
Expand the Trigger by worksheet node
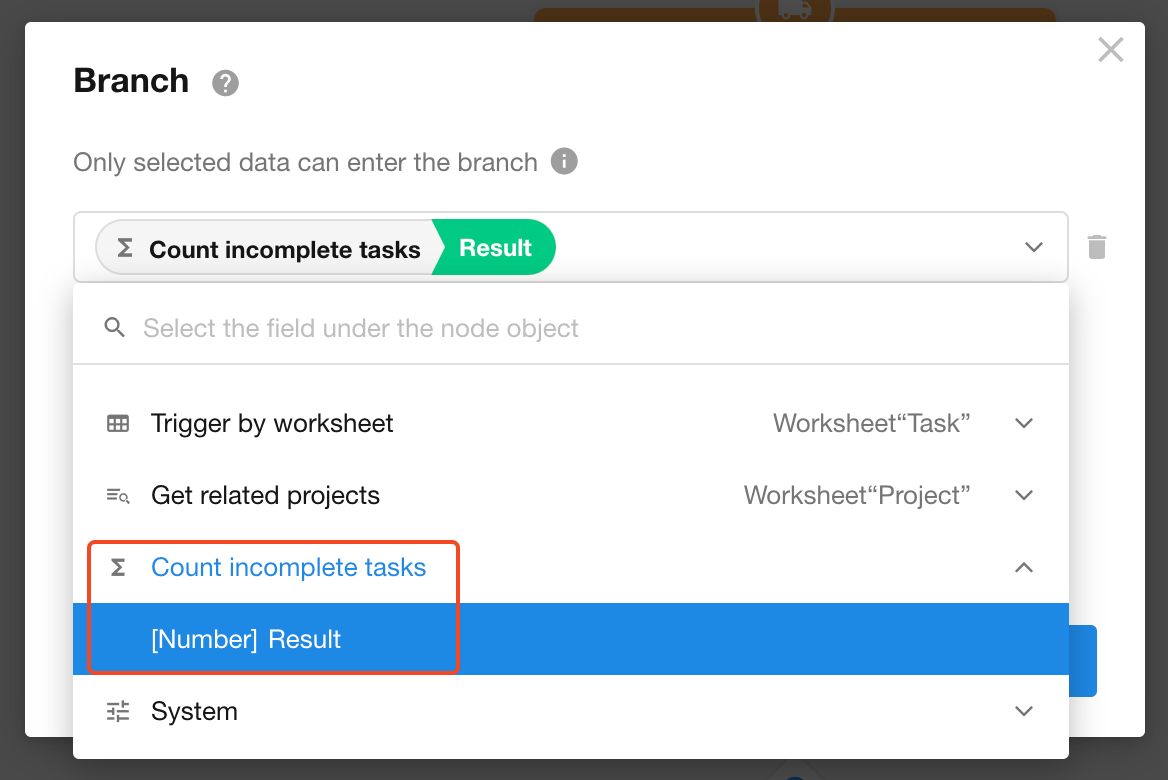pos(1023,424)
